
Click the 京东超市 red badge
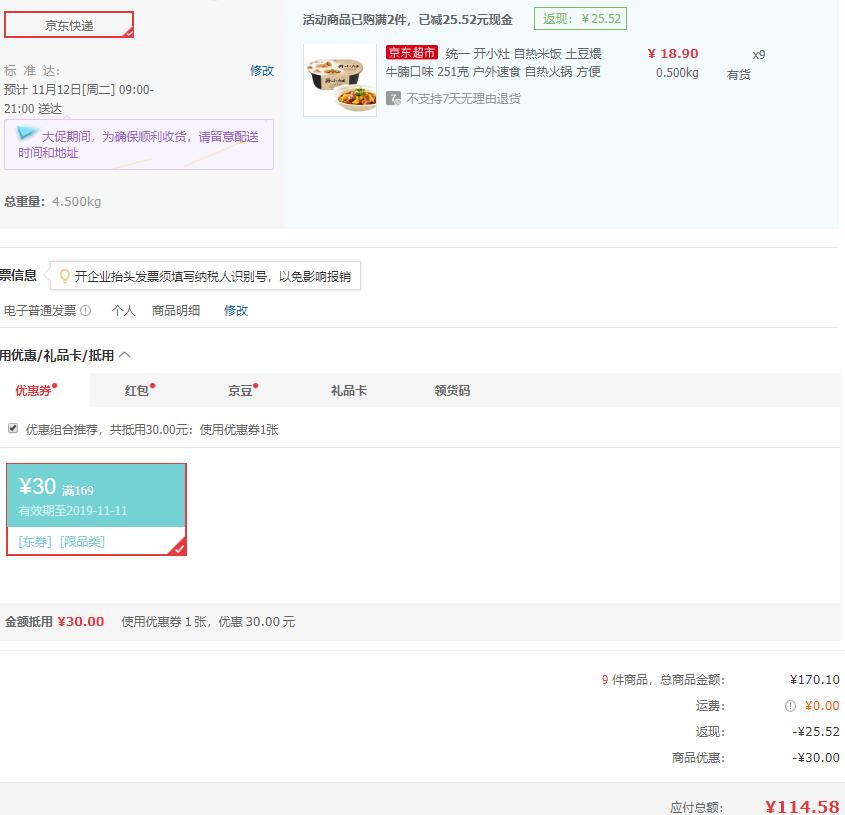click(x=412, y=53)
